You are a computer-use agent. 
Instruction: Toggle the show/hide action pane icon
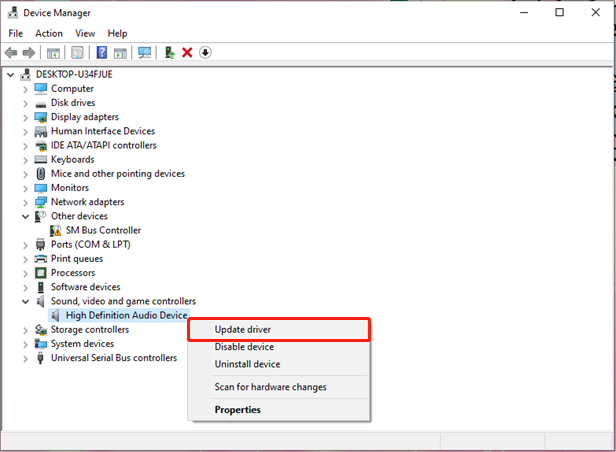(x=120, y=53)
